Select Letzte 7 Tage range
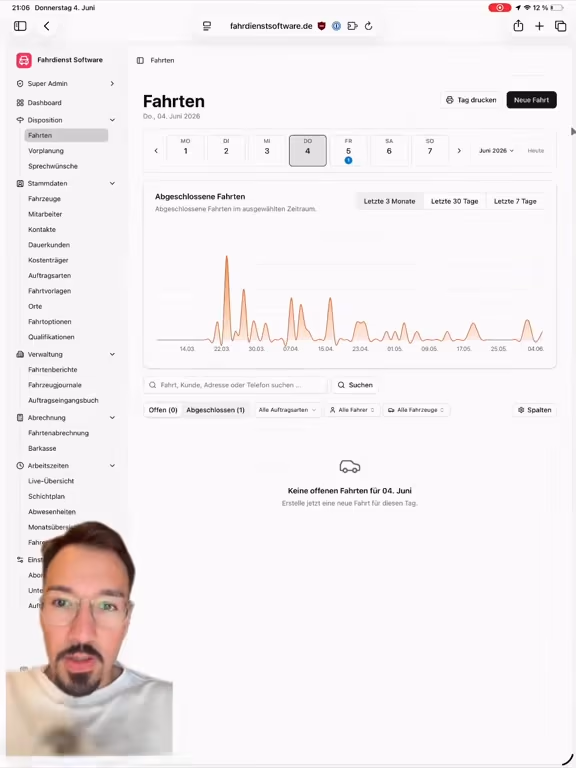Viewport: 576px width, 768px height. (x=515, y=201)
